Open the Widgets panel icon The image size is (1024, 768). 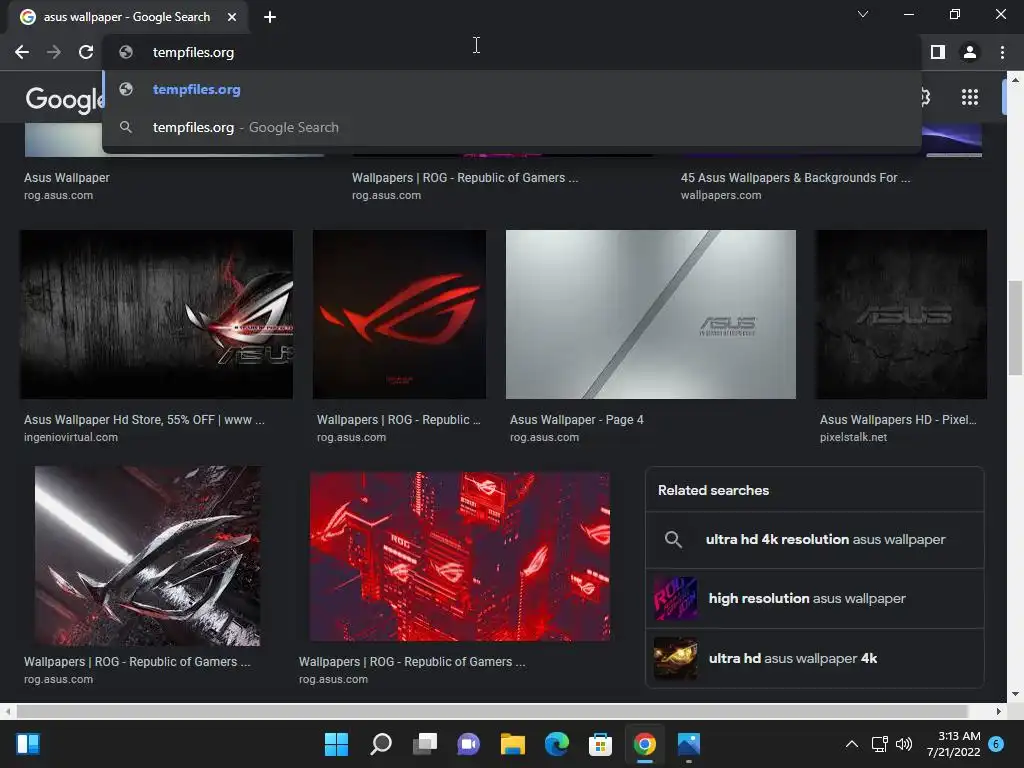[x=28, y=744]
